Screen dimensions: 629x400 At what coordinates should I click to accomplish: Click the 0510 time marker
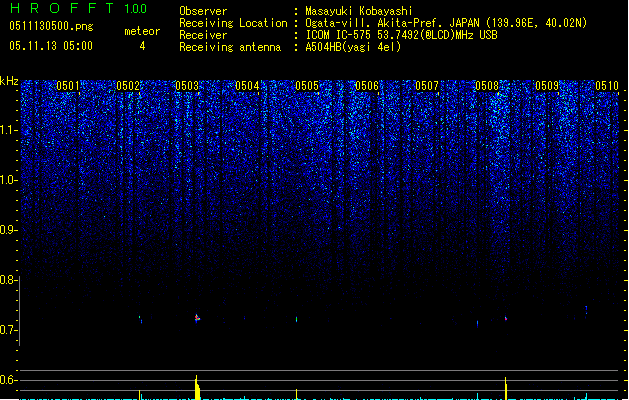tap(607, 85)
